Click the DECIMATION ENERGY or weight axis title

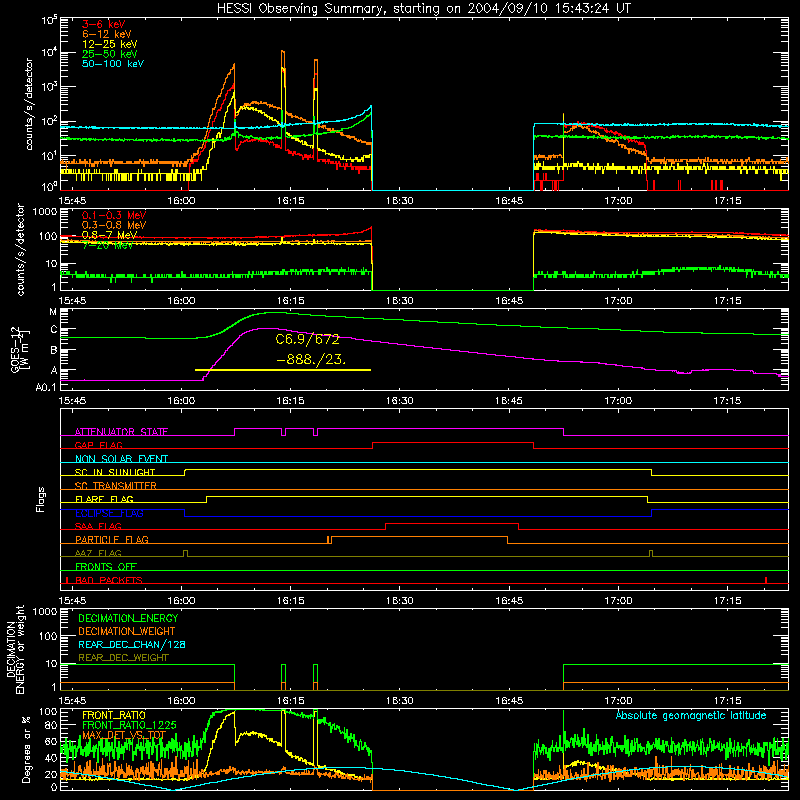[15, 649]
